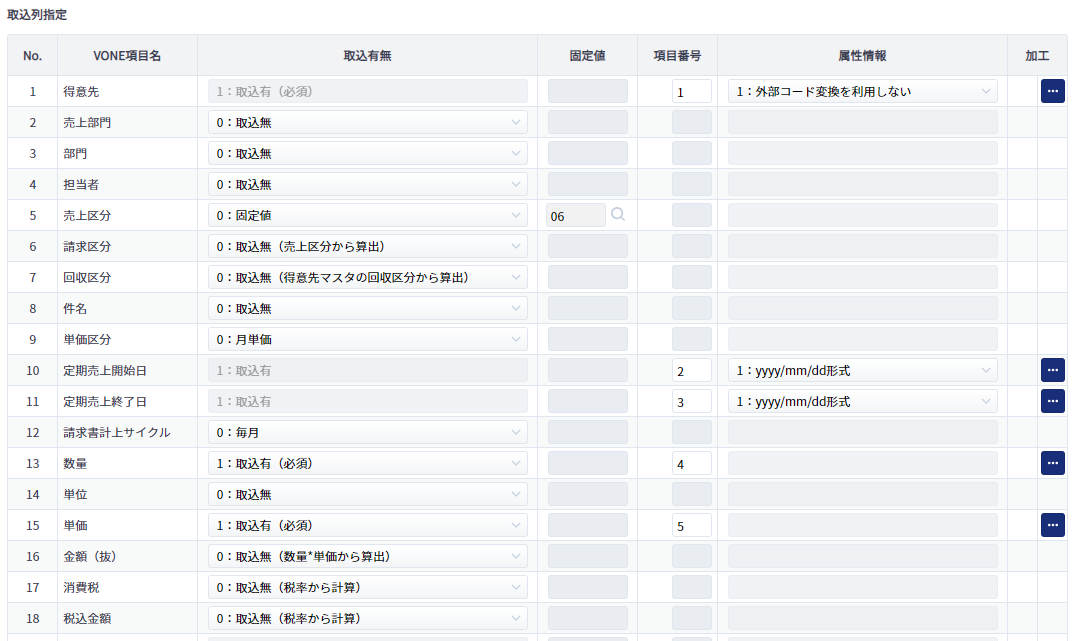Click the 数量 item name
Image resolution: width=1081 pixels, height=641 pixels.
coord(75,463)
